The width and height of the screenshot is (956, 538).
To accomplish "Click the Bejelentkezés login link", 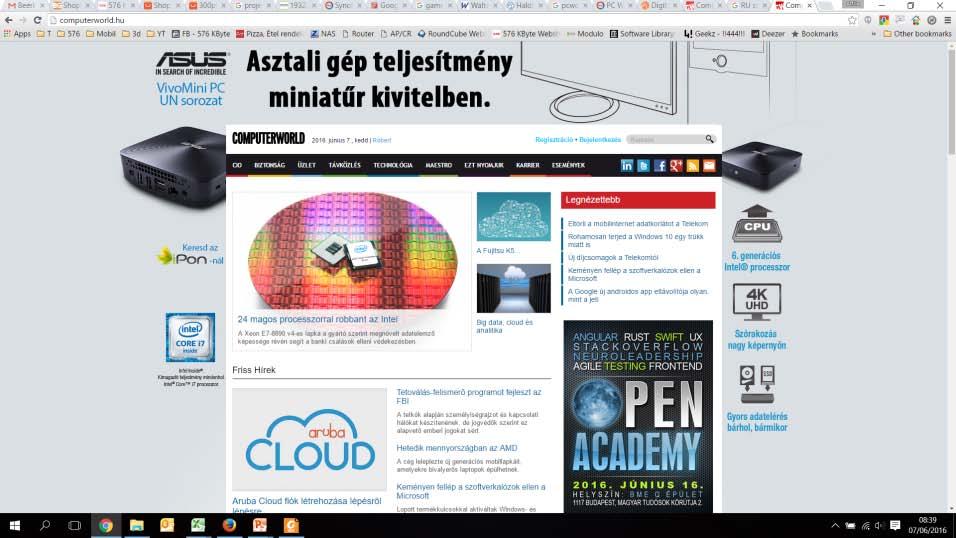I will click(x=600, y=140).
